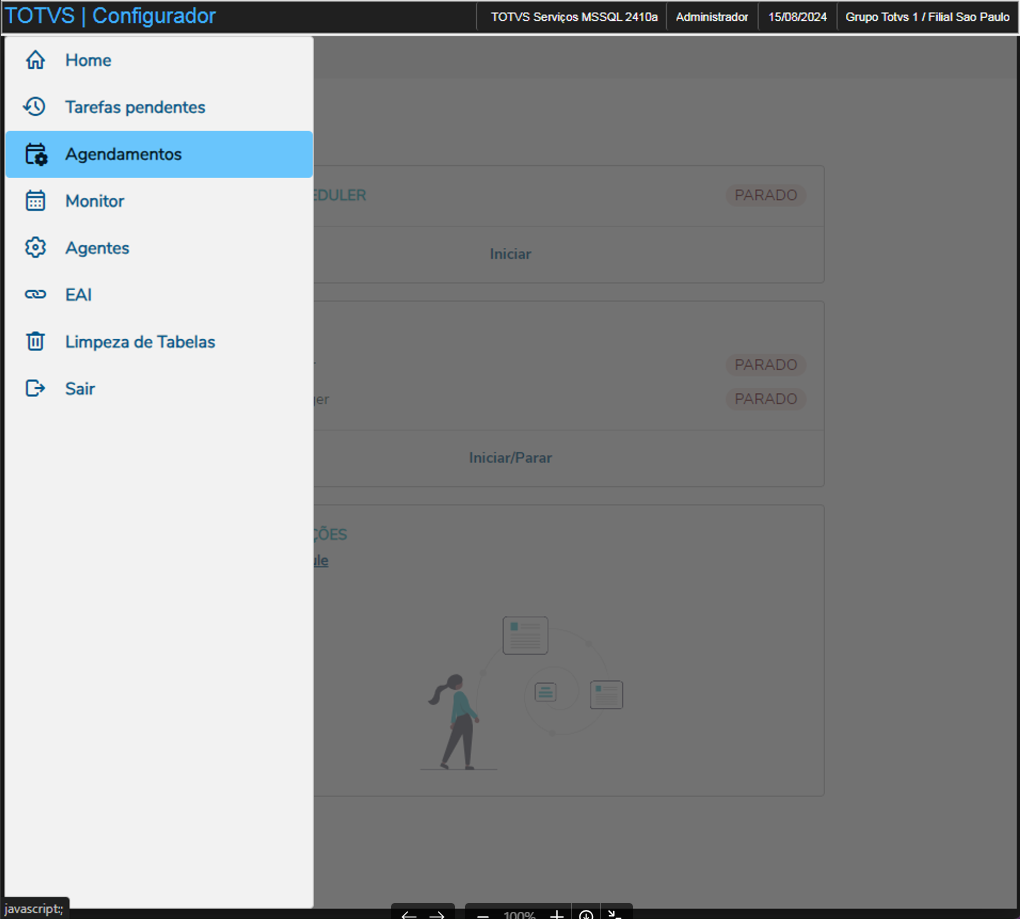The width and height of the screenshot is (1020, 919).
Task: Log out using the Sair exit icon
Action: tap(35, 388)
